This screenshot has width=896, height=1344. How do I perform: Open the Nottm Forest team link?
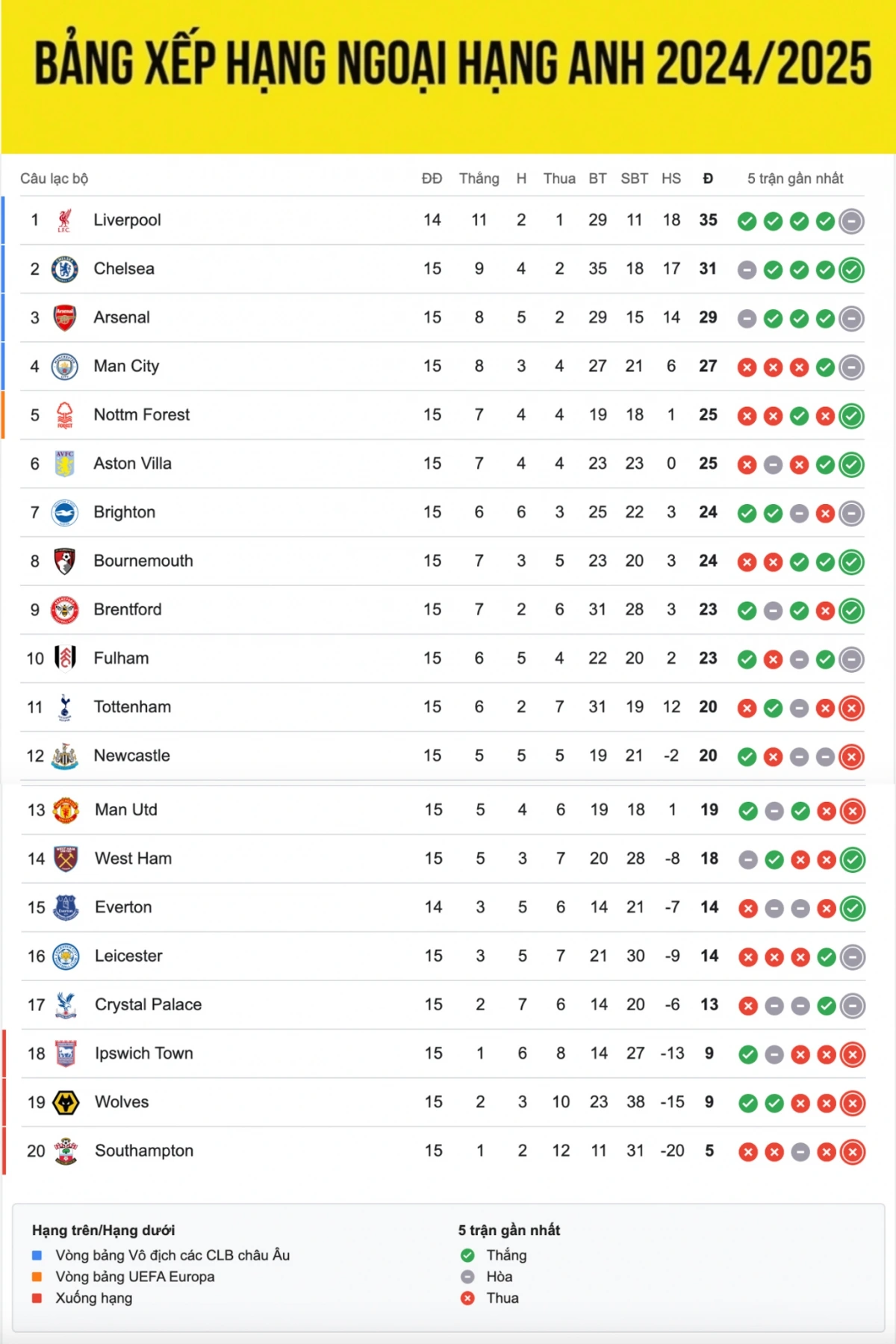142,414
